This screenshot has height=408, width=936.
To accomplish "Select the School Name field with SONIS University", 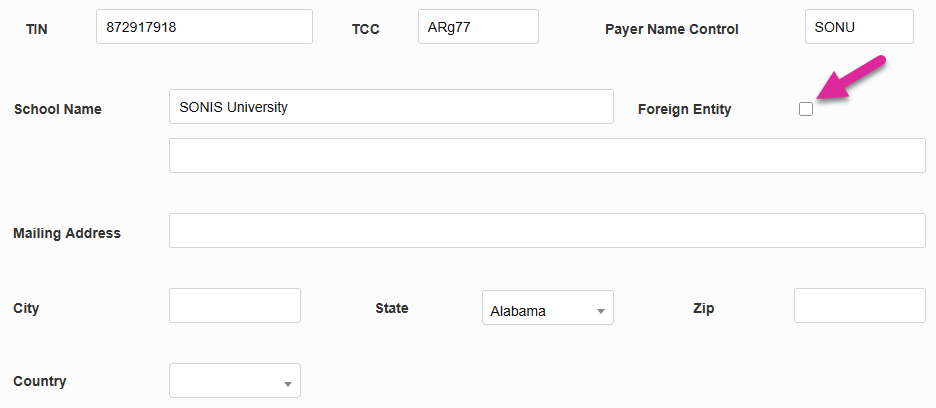I will click(391, 107).
